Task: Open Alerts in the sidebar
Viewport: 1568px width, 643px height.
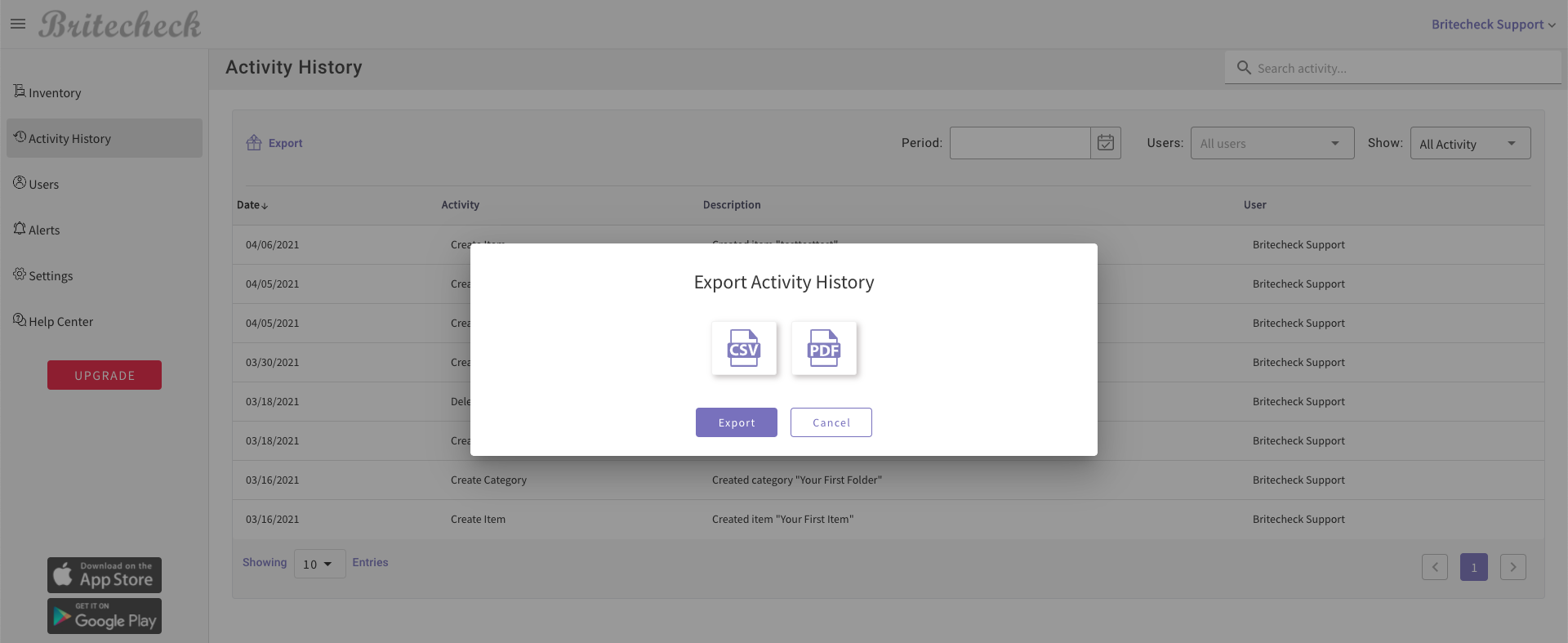Action: (105, 230)
